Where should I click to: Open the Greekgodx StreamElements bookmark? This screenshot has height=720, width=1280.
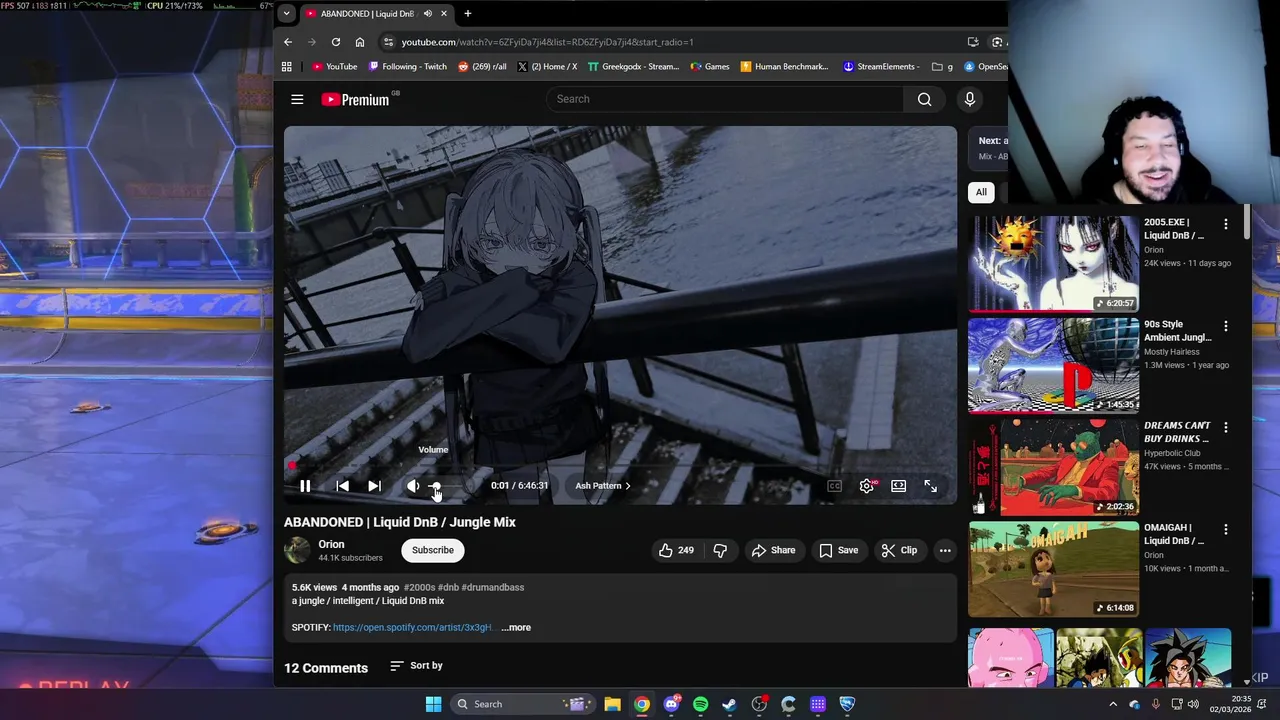[633, 67]
